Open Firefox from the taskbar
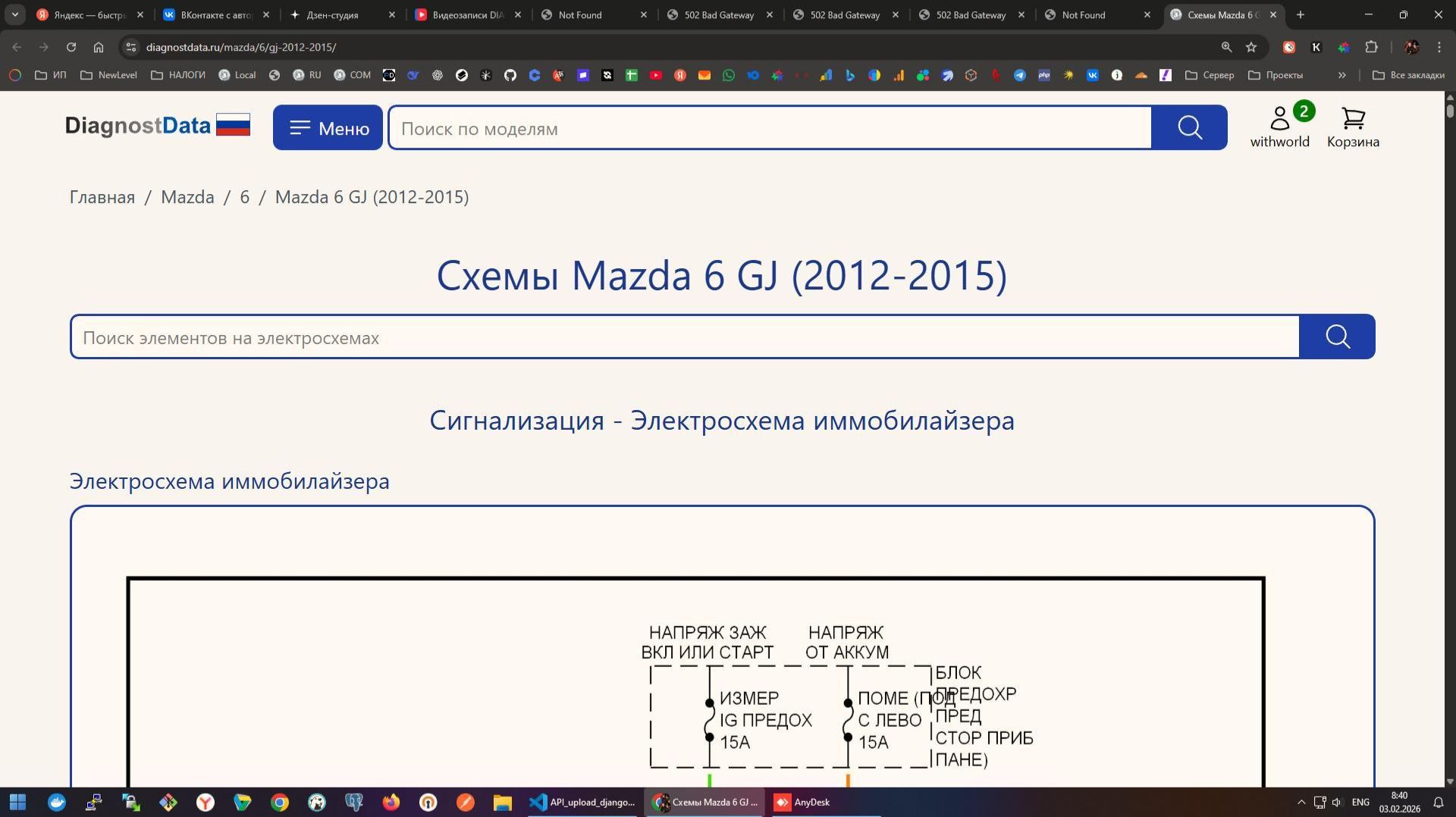The width and height of the screenshot is (1456, 817). (391, 802)
